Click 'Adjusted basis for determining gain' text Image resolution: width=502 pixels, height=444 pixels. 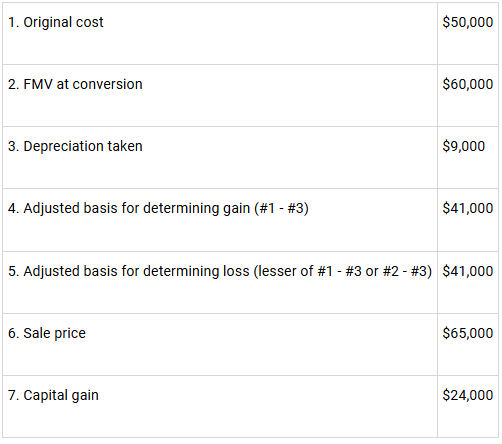(136, 208)
